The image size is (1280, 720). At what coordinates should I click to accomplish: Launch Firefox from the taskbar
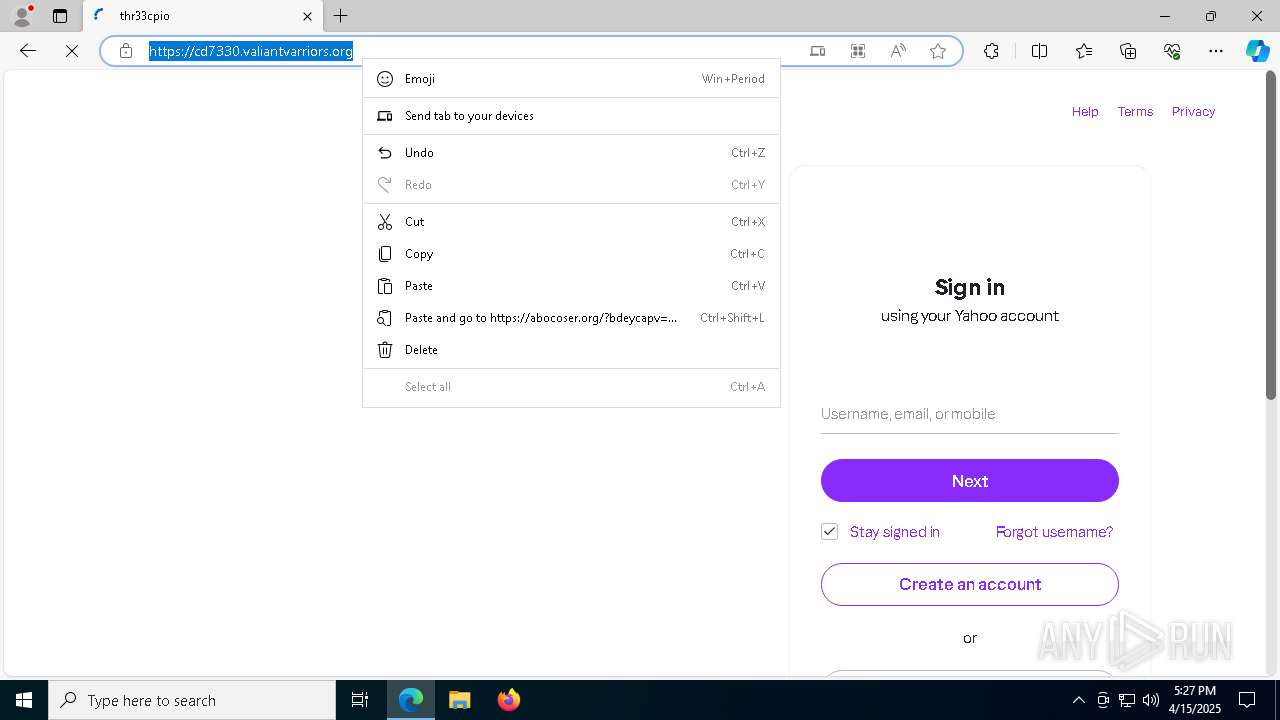click(x=508, y=700)
